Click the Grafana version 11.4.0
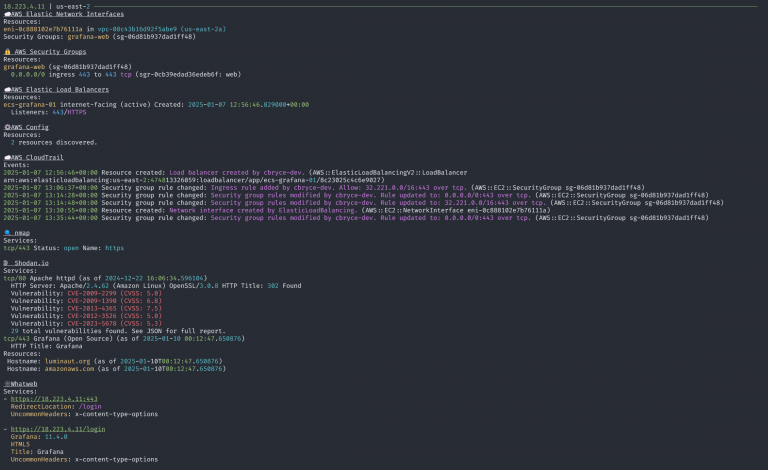Image resolution: width=768 pixels, height=470 pixels. tap(56, 437)
